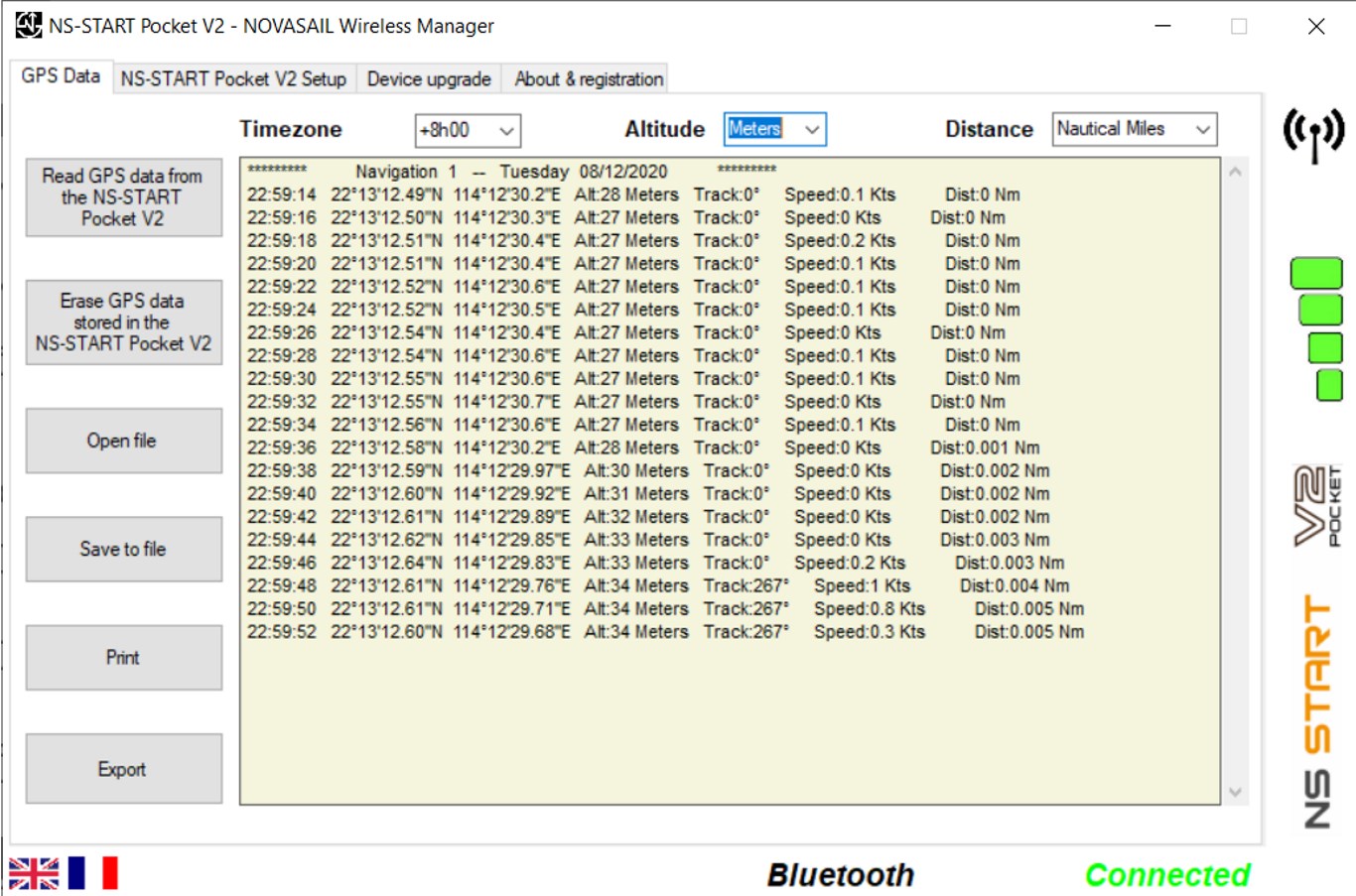Switch language to French via France flag

click(93, 873)
